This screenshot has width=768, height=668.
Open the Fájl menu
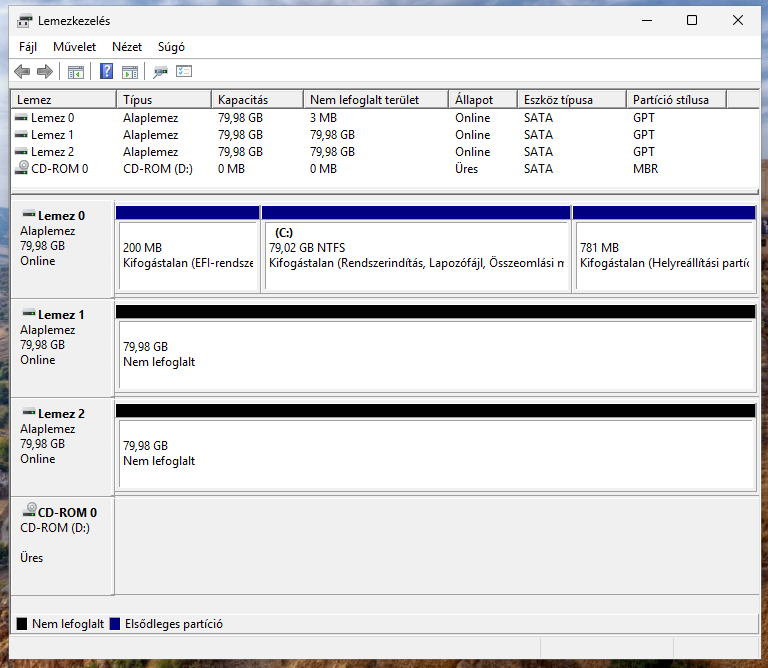pos(28,47)
